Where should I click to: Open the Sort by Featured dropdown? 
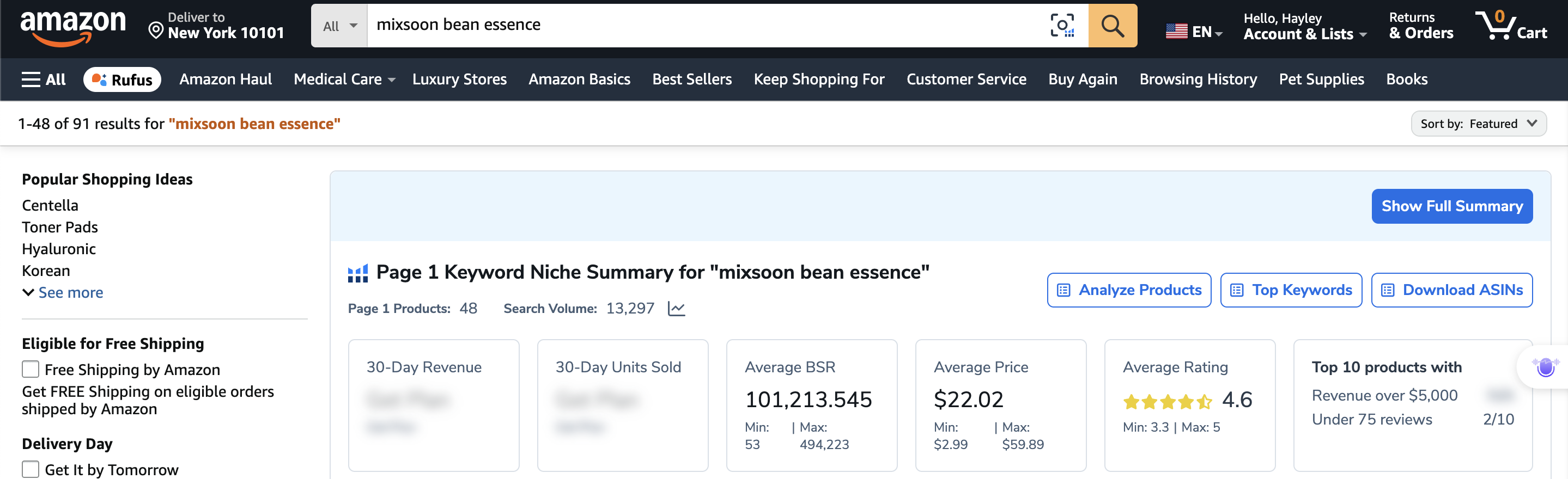pos(1478,124)
